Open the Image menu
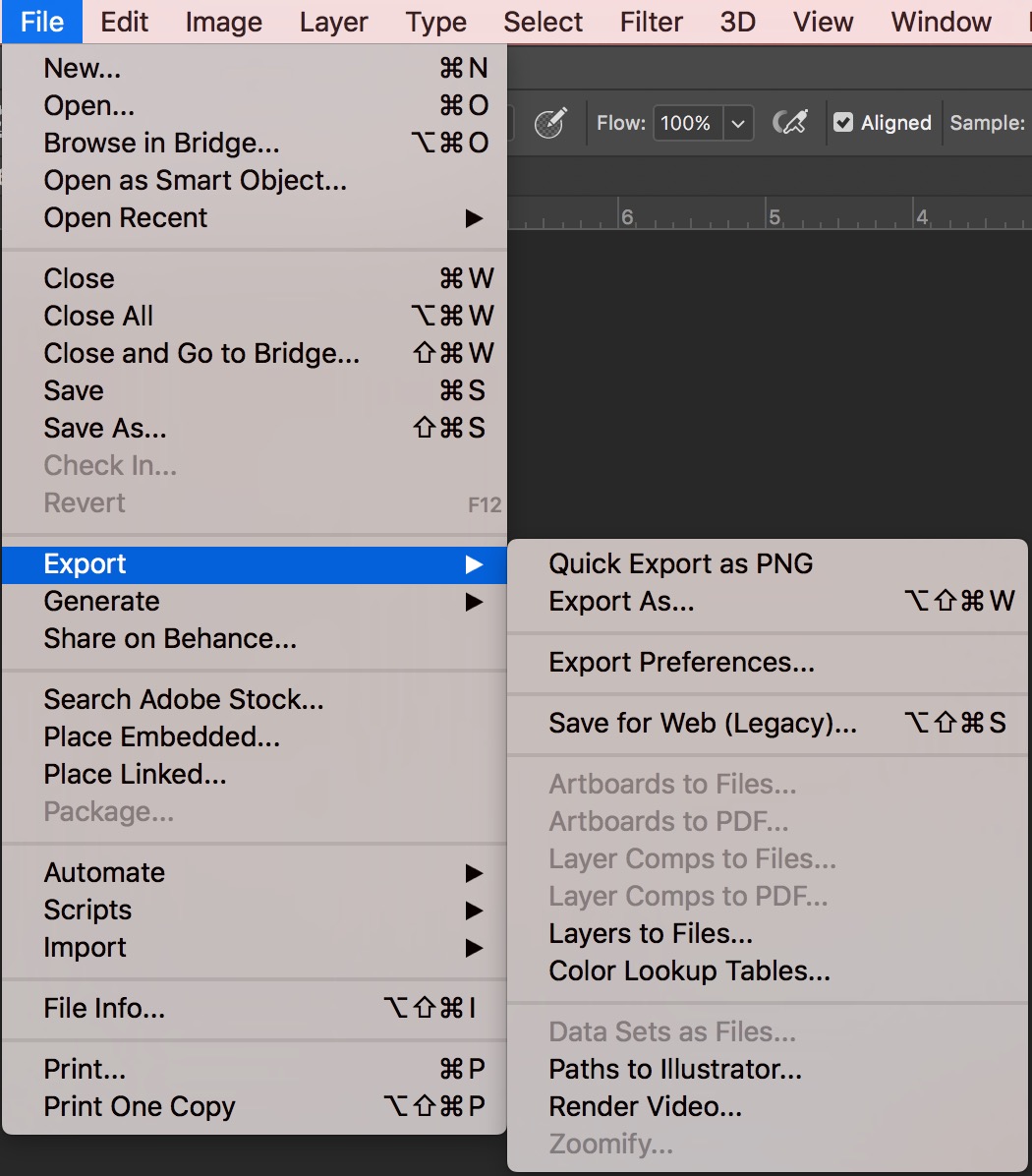This screenshot has width=1032, height=1176. (223, 22)
